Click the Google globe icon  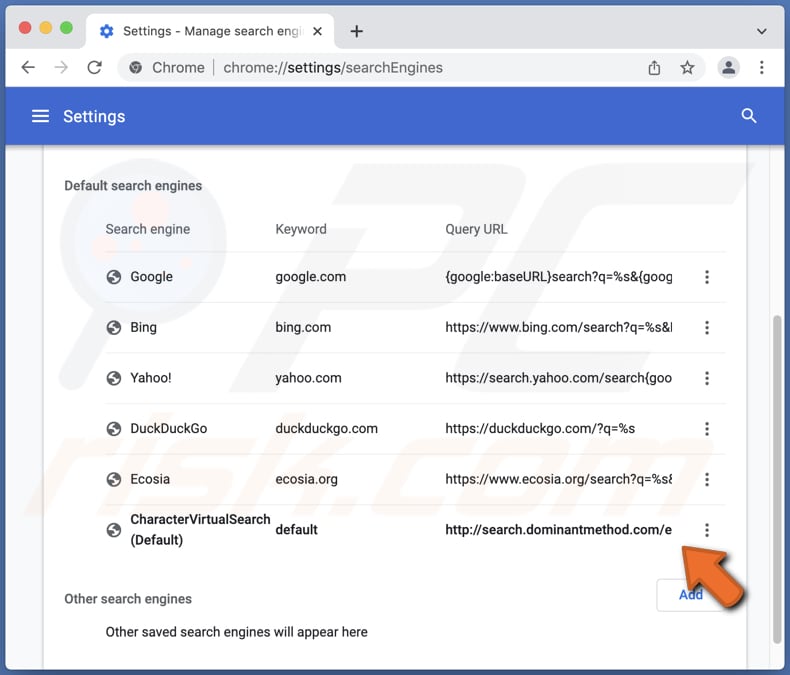click(114, 277)
